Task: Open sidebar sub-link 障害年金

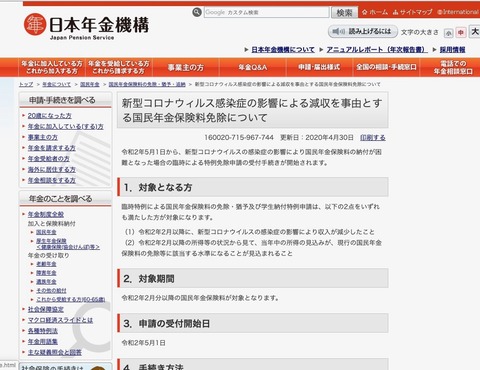Action: tap(46, 273)
